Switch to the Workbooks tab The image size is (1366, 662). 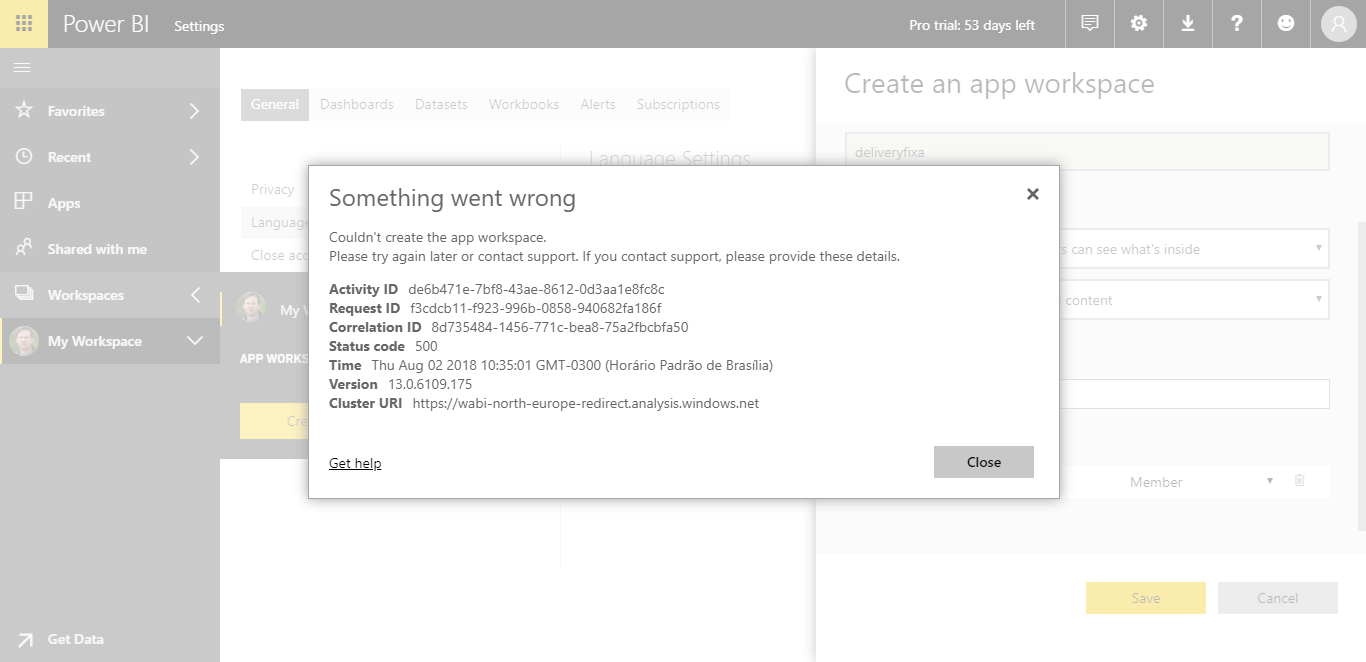[524, 104]
